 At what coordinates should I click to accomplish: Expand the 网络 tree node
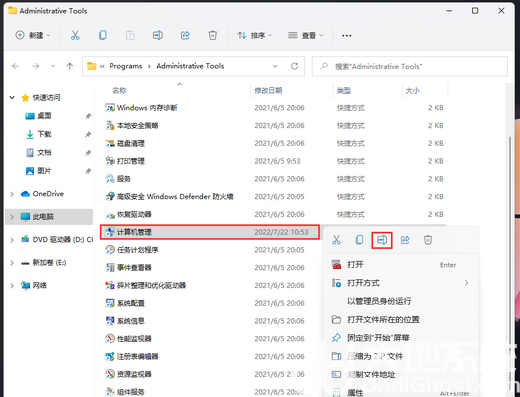(x=12, y=286)
